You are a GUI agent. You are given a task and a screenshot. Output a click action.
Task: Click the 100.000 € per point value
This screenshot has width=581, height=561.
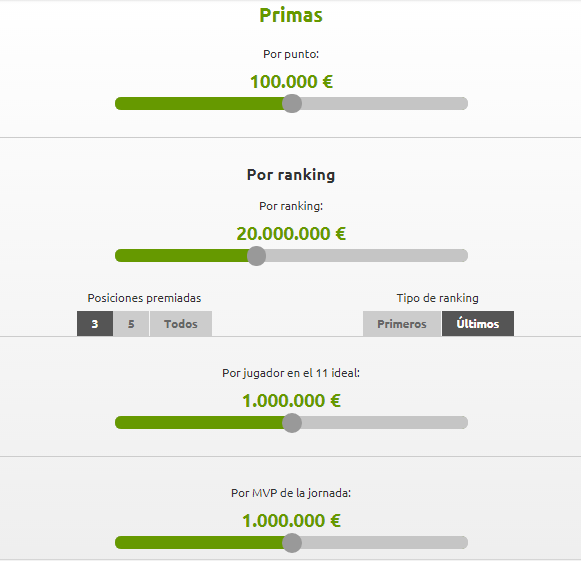(x=292, y=82)
